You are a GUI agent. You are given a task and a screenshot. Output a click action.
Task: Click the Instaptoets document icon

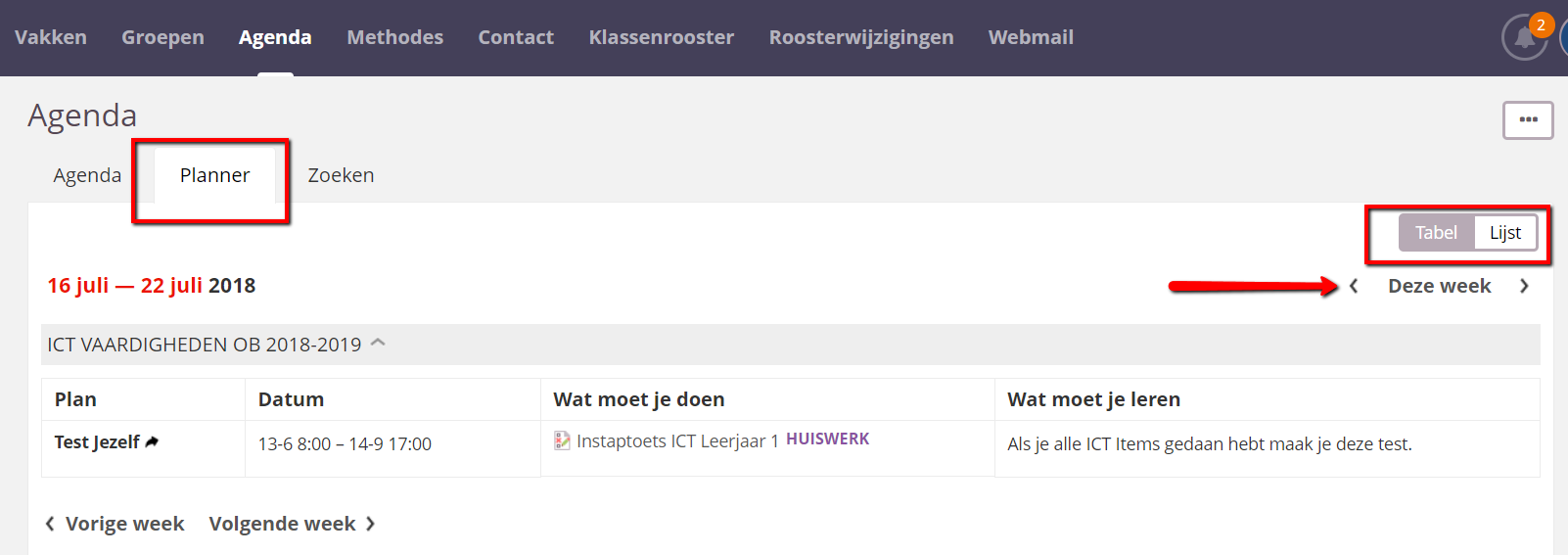[x=562, y=441]
